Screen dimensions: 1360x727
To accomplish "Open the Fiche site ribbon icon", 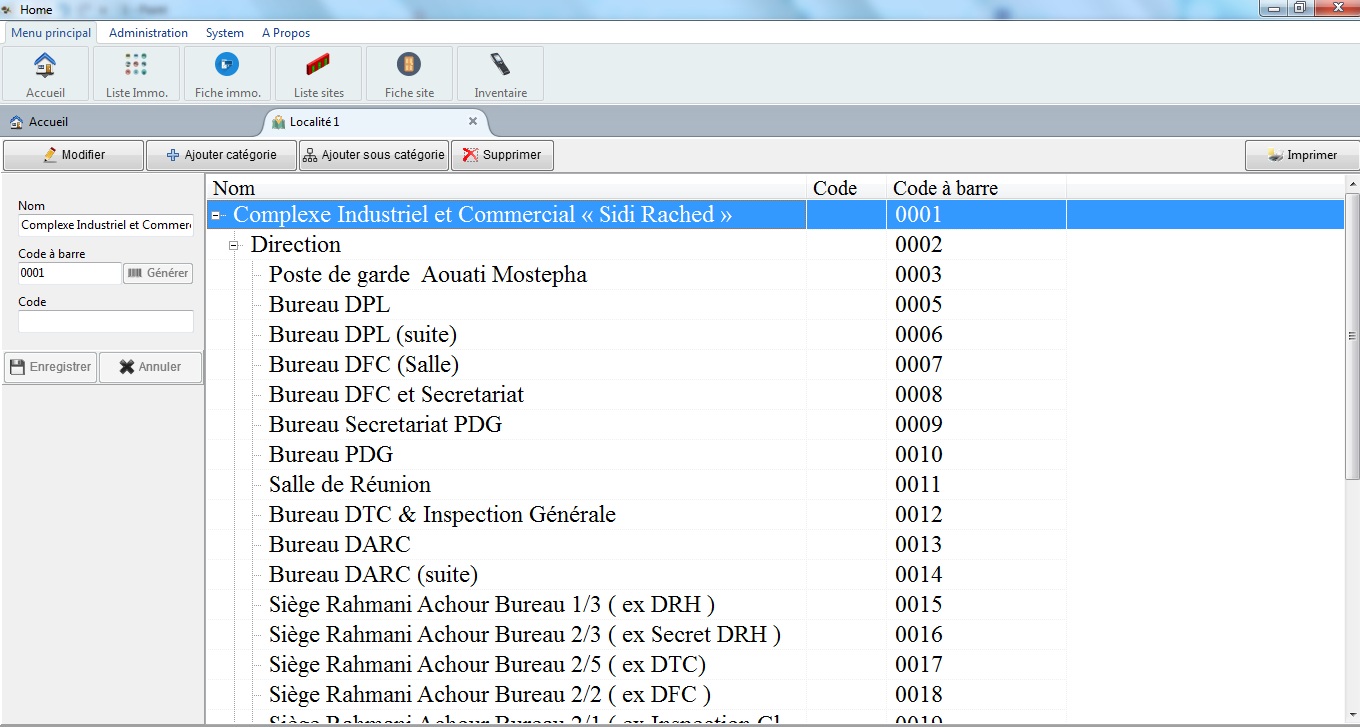I will point(409,73).
